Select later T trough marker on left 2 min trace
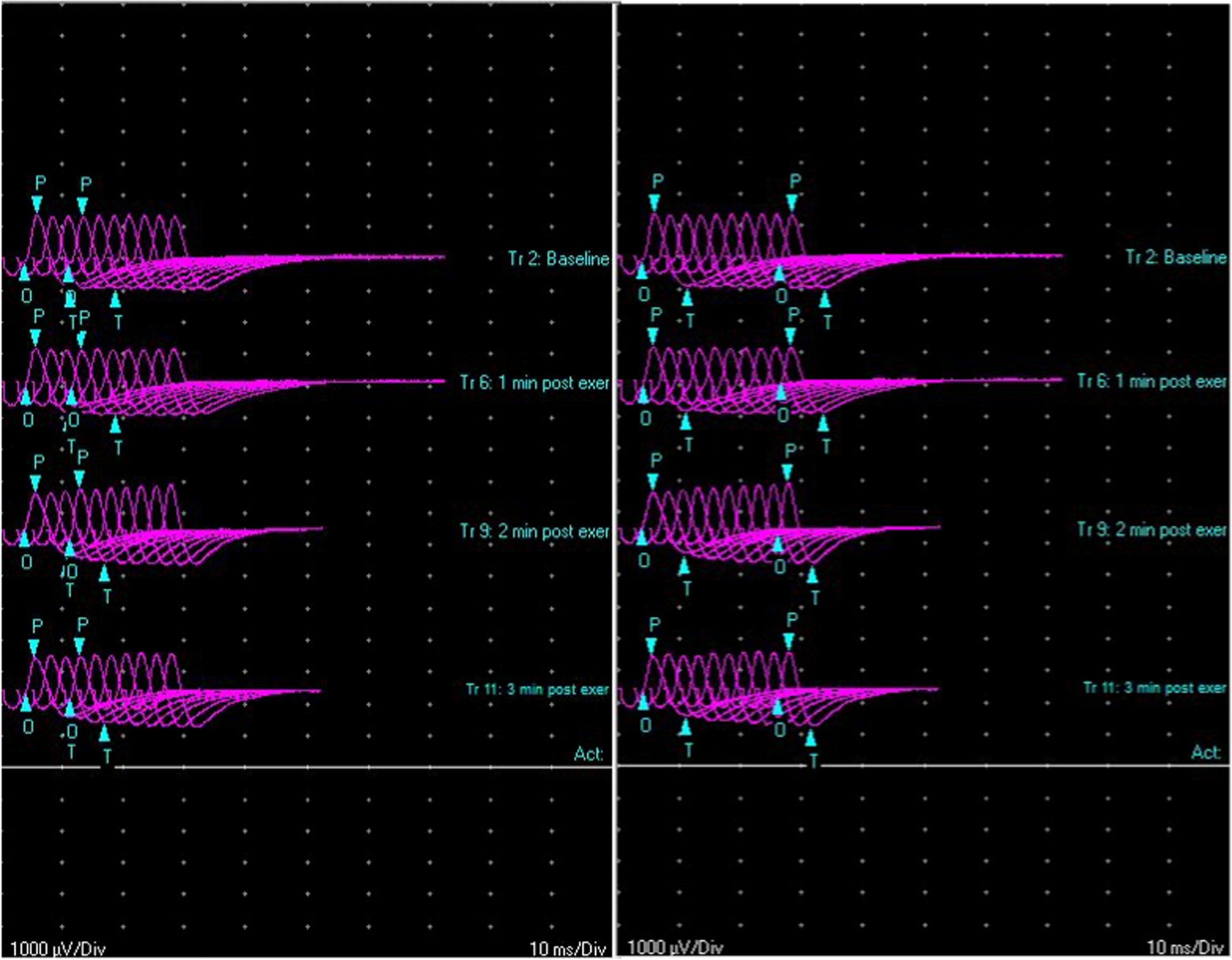Viewport: 1232px width, 960px height. [105, 574]
